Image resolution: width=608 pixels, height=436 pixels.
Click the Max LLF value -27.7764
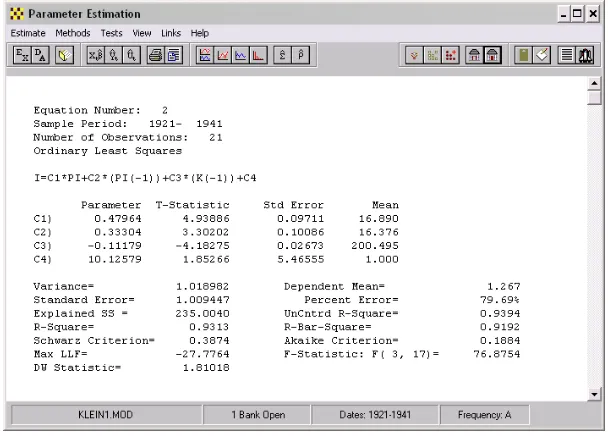[x=202, y=354]
